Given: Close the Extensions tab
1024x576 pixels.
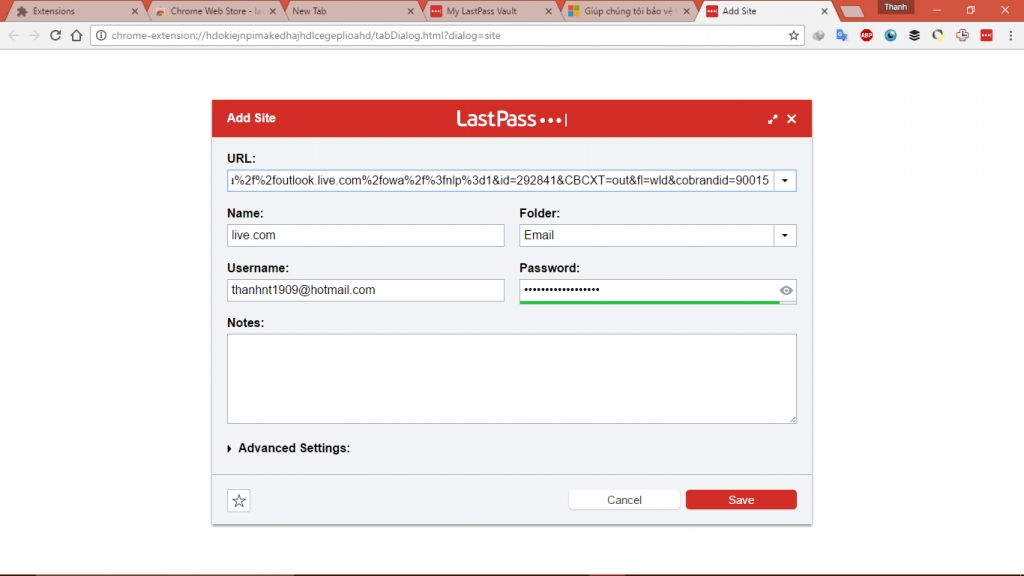Looking at the screenshot, I should (135, 11).
